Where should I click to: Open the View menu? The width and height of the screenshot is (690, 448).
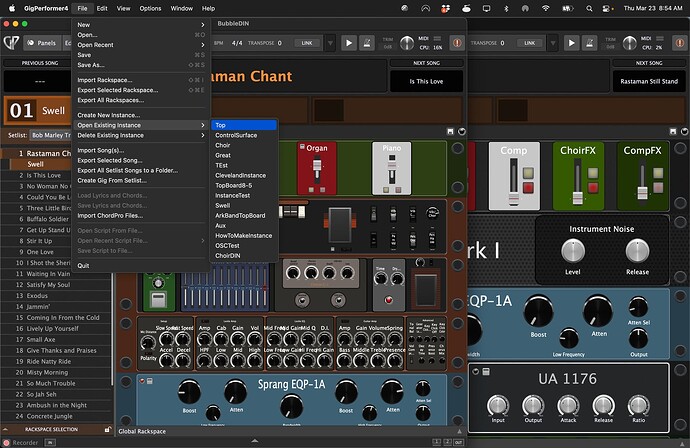(x=123, y=8)
